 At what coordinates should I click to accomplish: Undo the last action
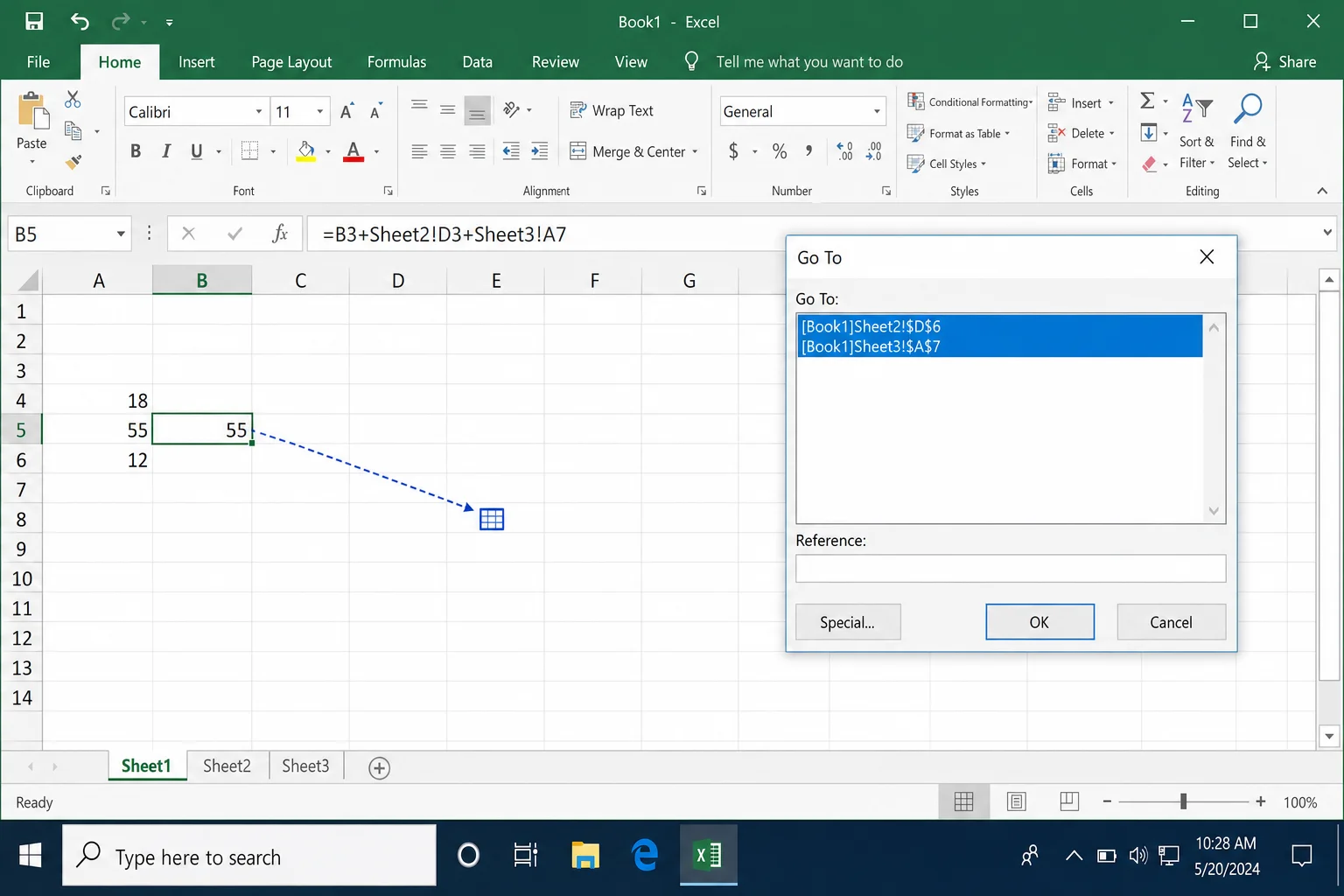[80, 22]
